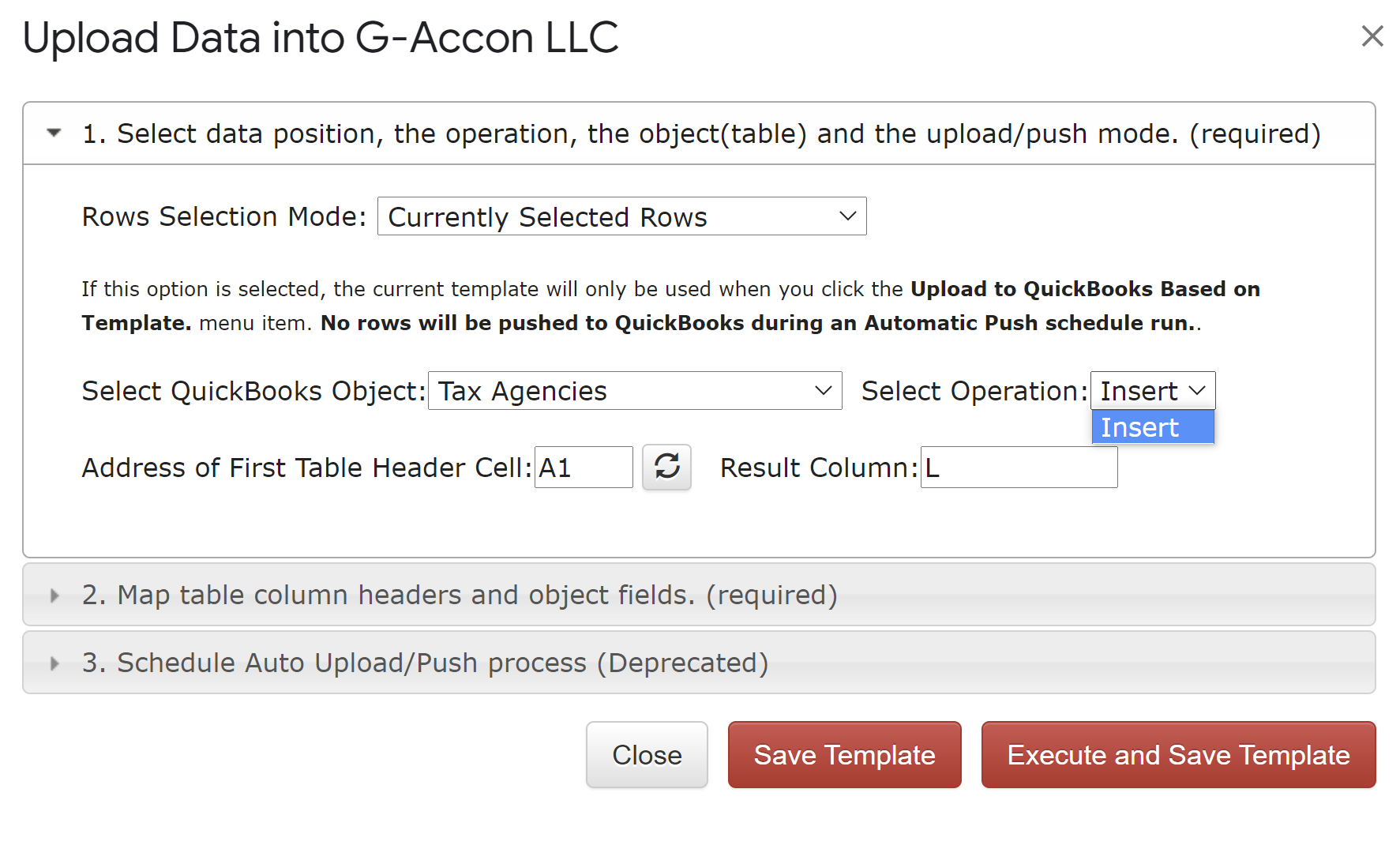Open the Schedule Auto Upload/Push section title
Image resolution: width=1400 pixels, height=849 pixels.
(425, 663)
